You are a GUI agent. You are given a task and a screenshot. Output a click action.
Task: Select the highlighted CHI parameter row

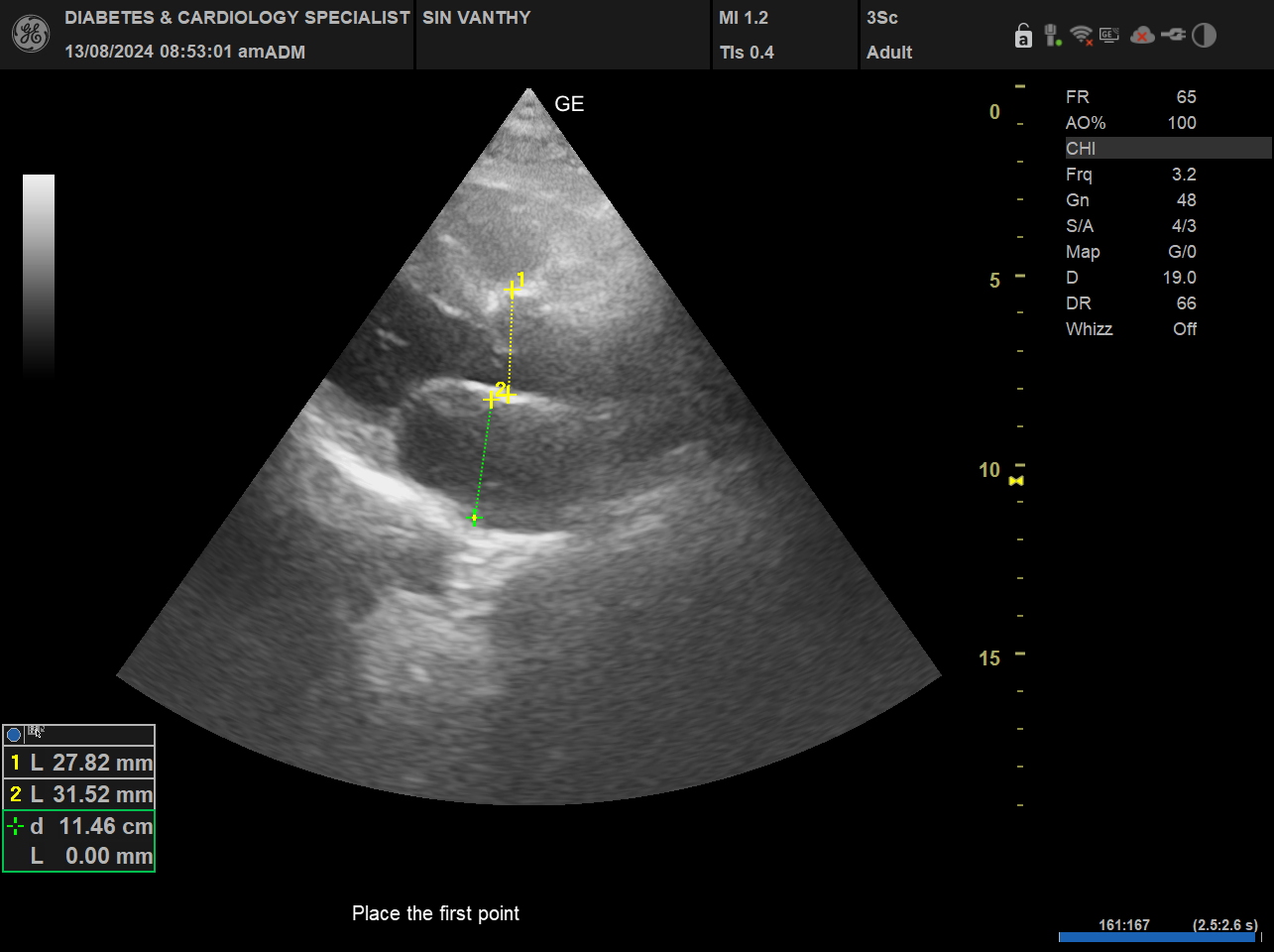pos(1167,149)
